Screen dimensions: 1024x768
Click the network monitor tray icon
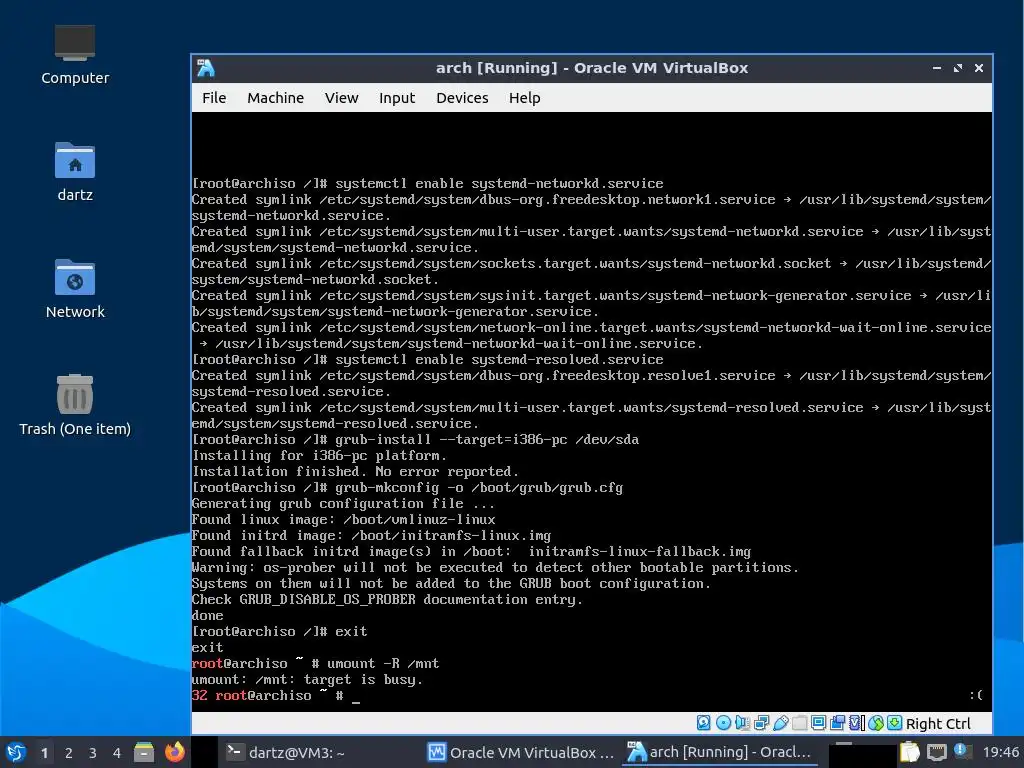click(936, 752)
